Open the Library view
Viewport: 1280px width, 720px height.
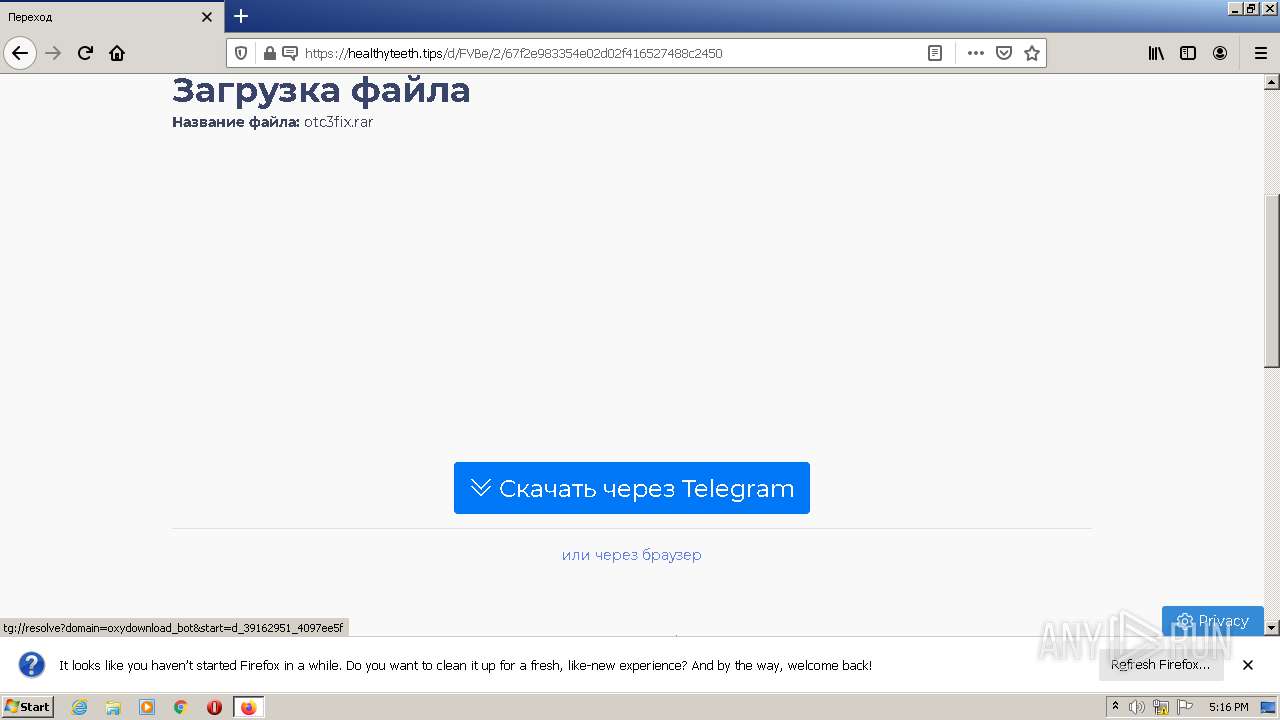(x=1156, y=53)
